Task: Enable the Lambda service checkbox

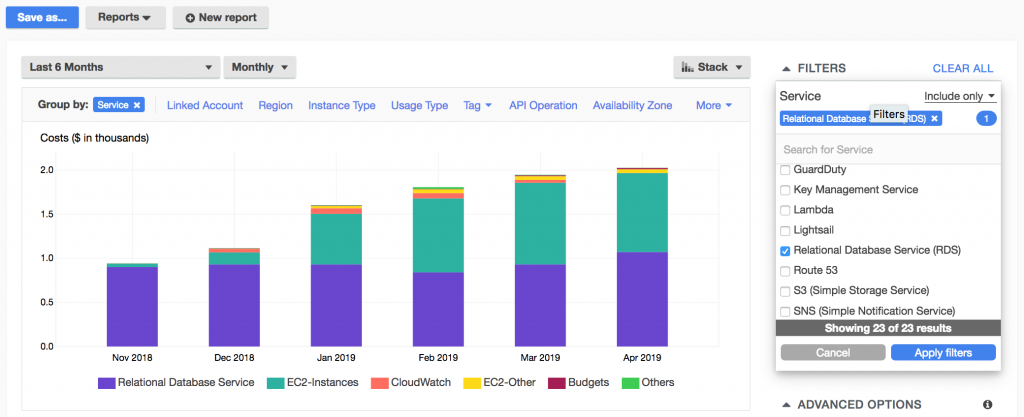Action: click(785, 210)
